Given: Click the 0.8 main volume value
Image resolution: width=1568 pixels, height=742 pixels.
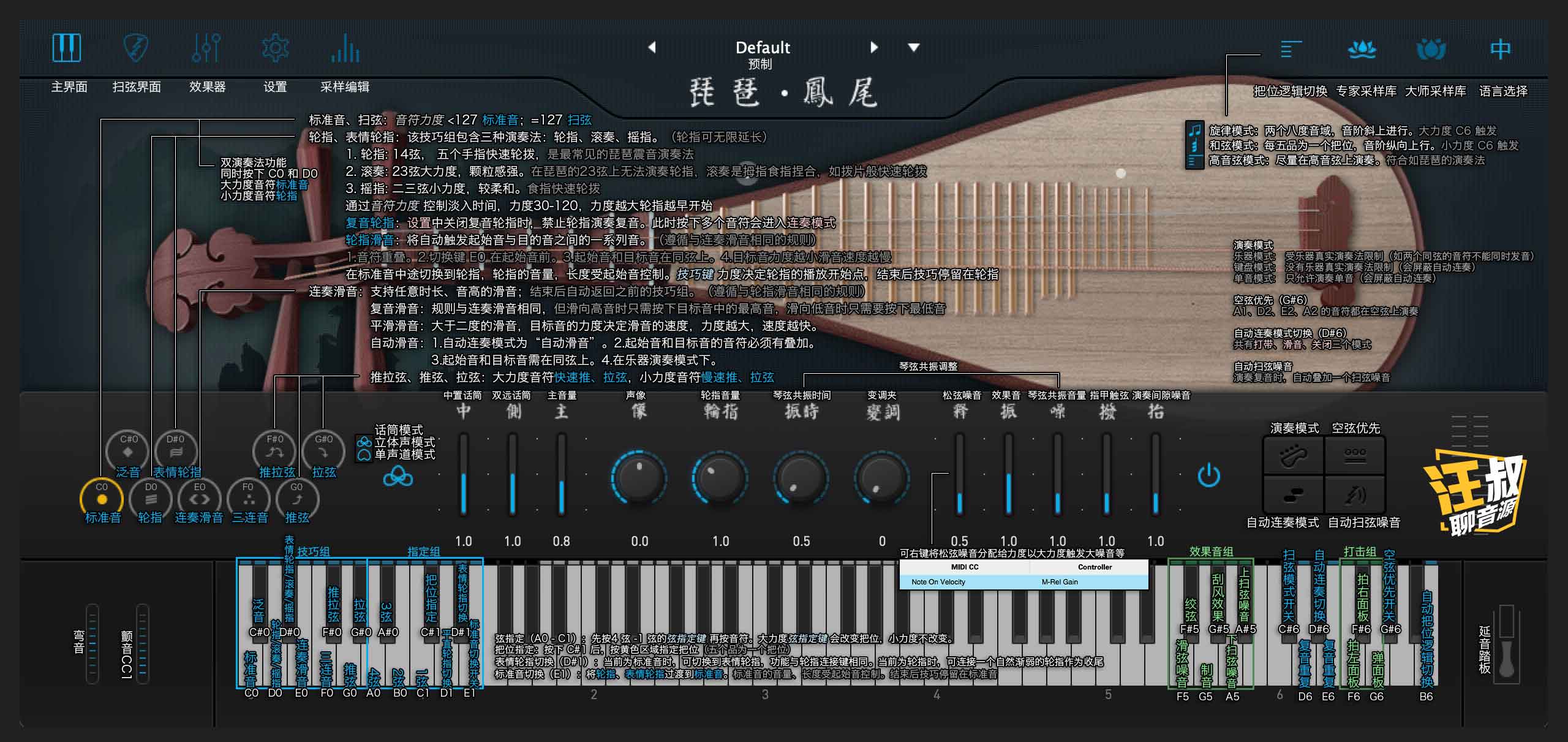Looking at the screenshot, I should (561, 541).
